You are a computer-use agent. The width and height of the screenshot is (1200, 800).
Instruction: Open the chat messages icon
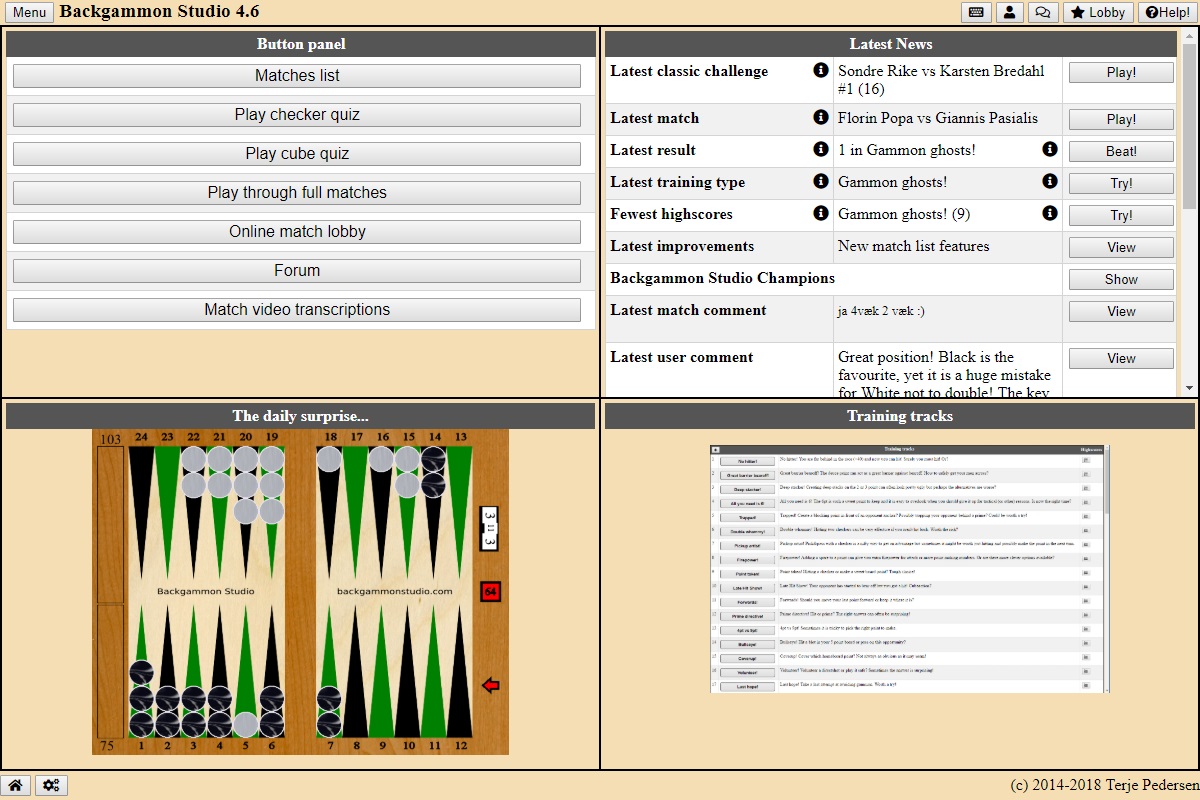point(1042,12)
